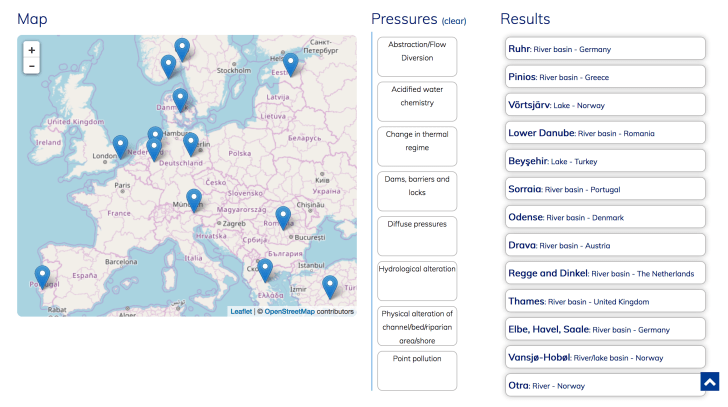Clear all selected pressures
The image size is (728, 407).
click(454, 21)
